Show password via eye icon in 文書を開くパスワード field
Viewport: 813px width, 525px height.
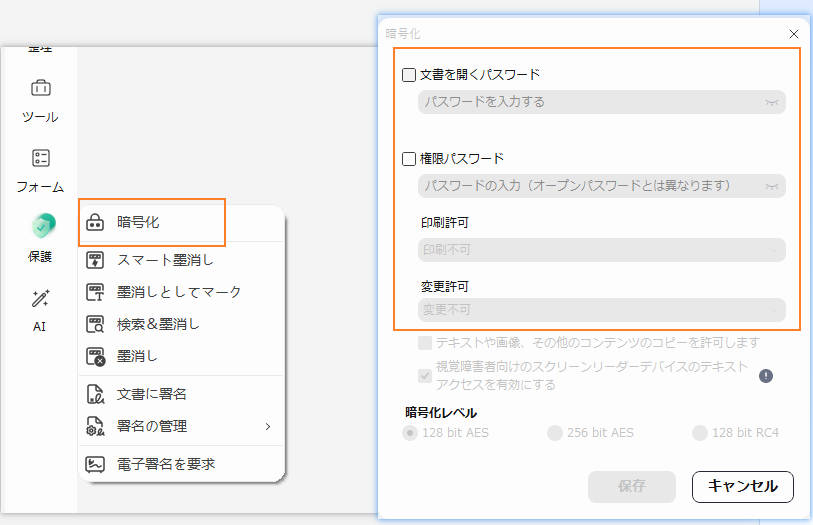click(x=771, y=102)
